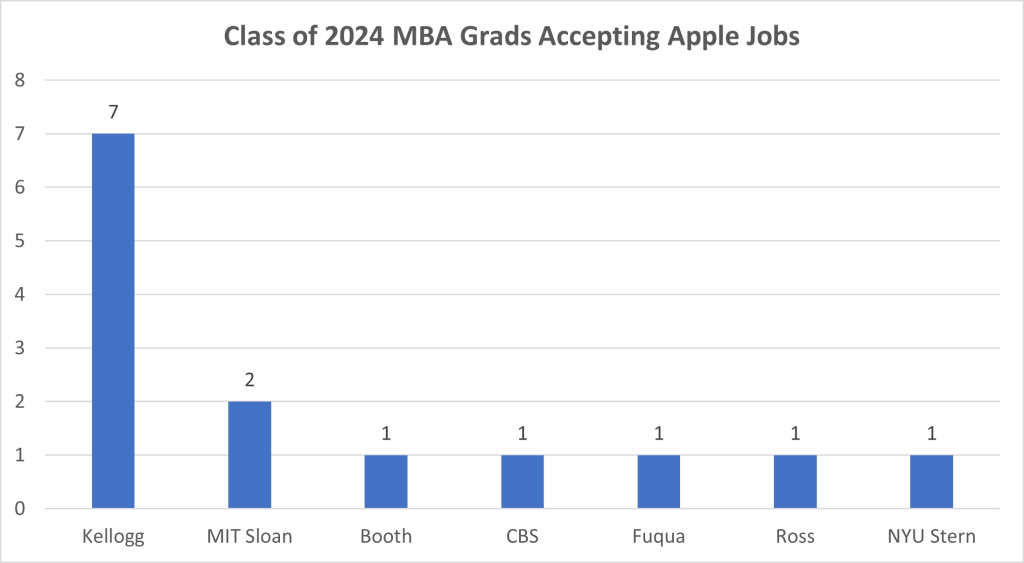Select the Ross bar
1024x563 pixels.
(x=795, y=482)
